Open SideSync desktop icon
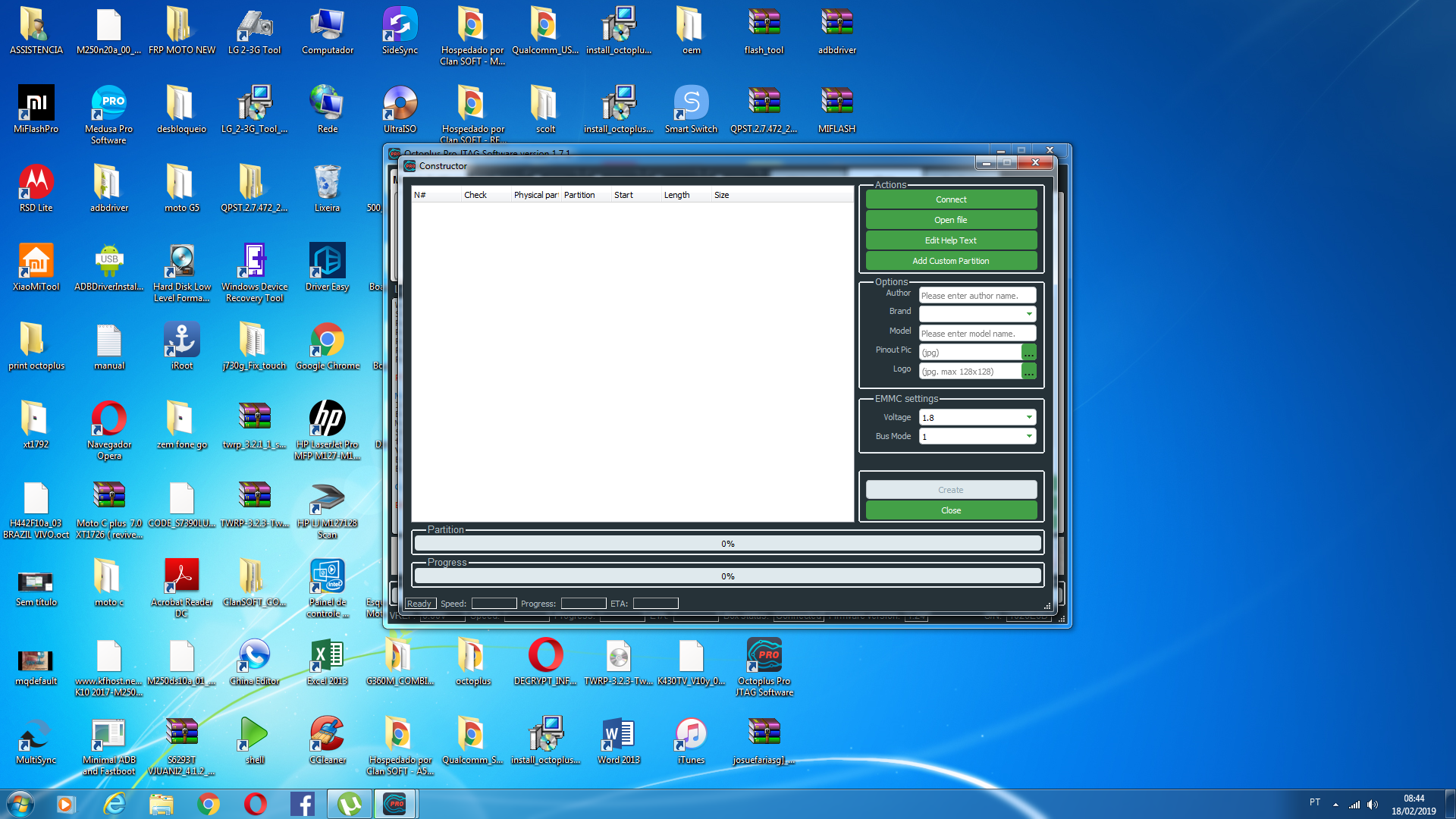 click(400, 31)
